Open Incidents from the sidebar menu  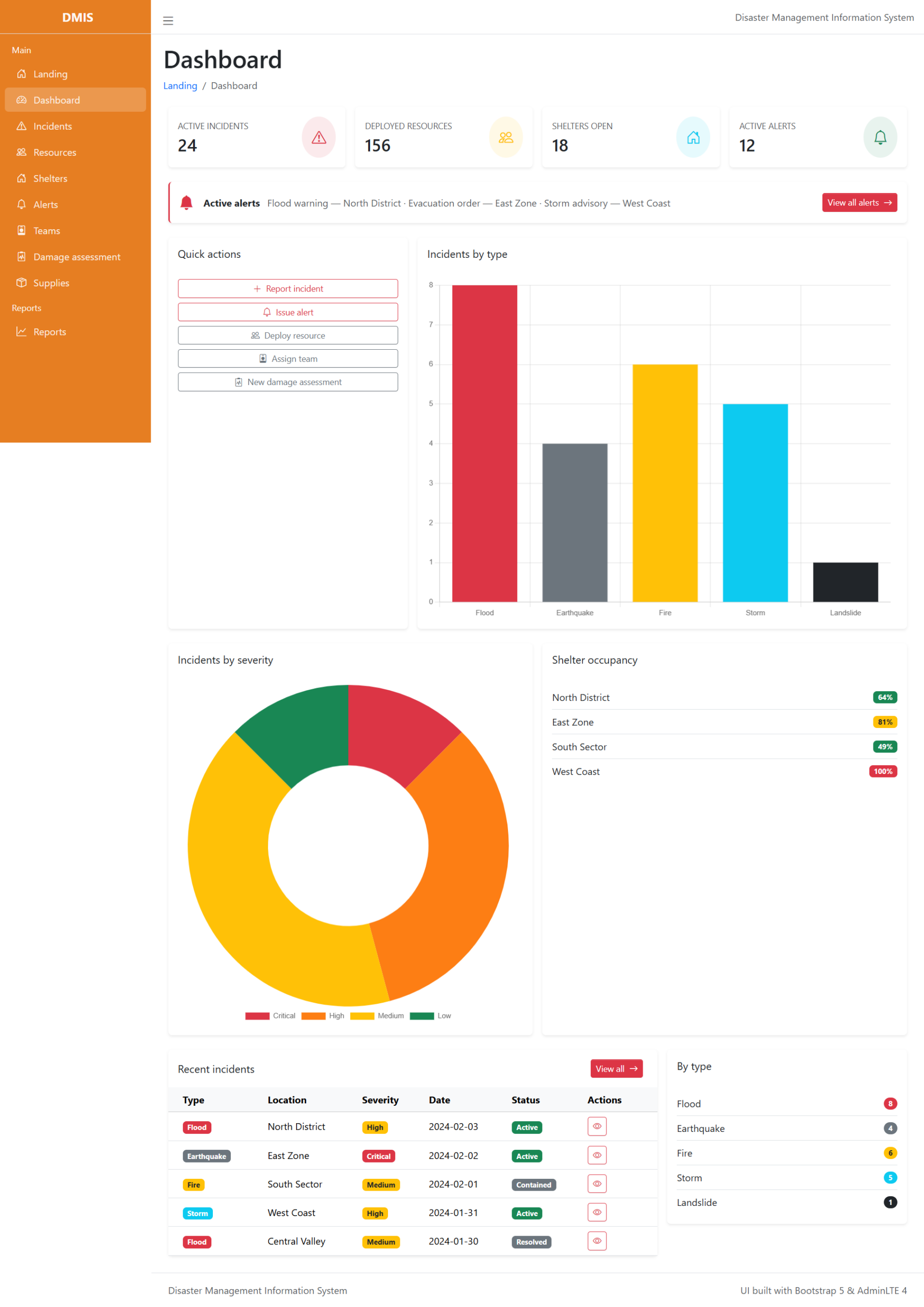[53, 126]
